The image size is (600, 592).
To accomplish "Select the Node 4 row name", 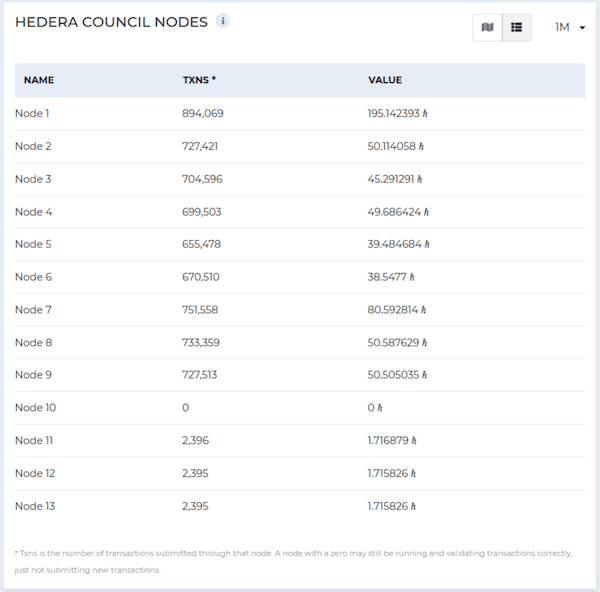I will 33,212.
